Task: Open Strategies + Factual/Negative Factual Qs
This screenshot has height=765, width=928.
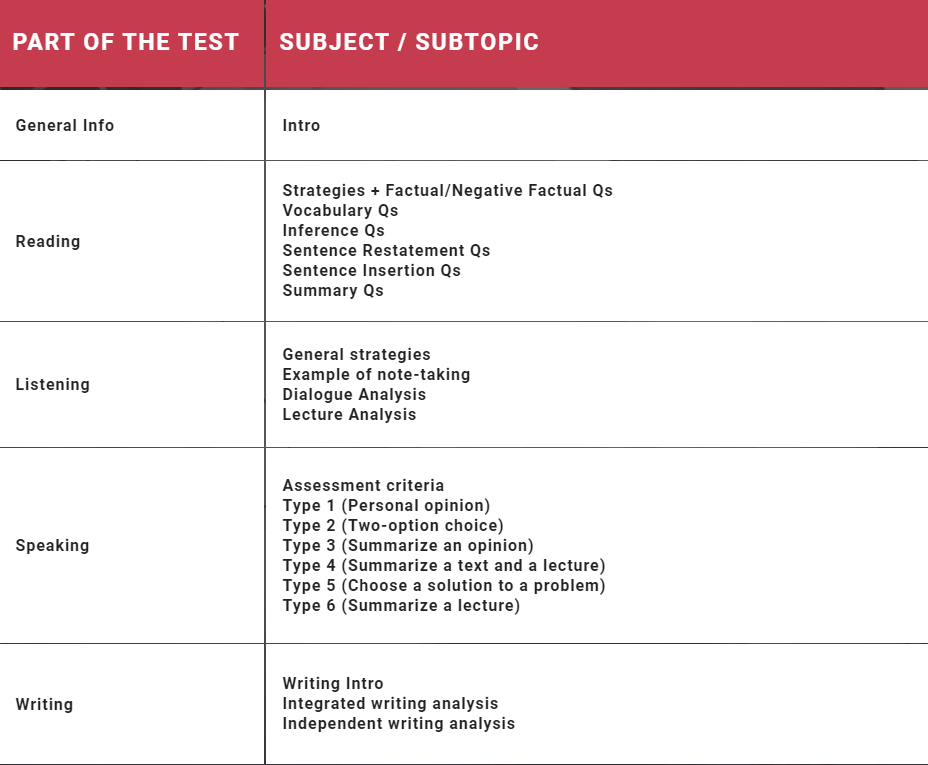Action: [447, 190]
